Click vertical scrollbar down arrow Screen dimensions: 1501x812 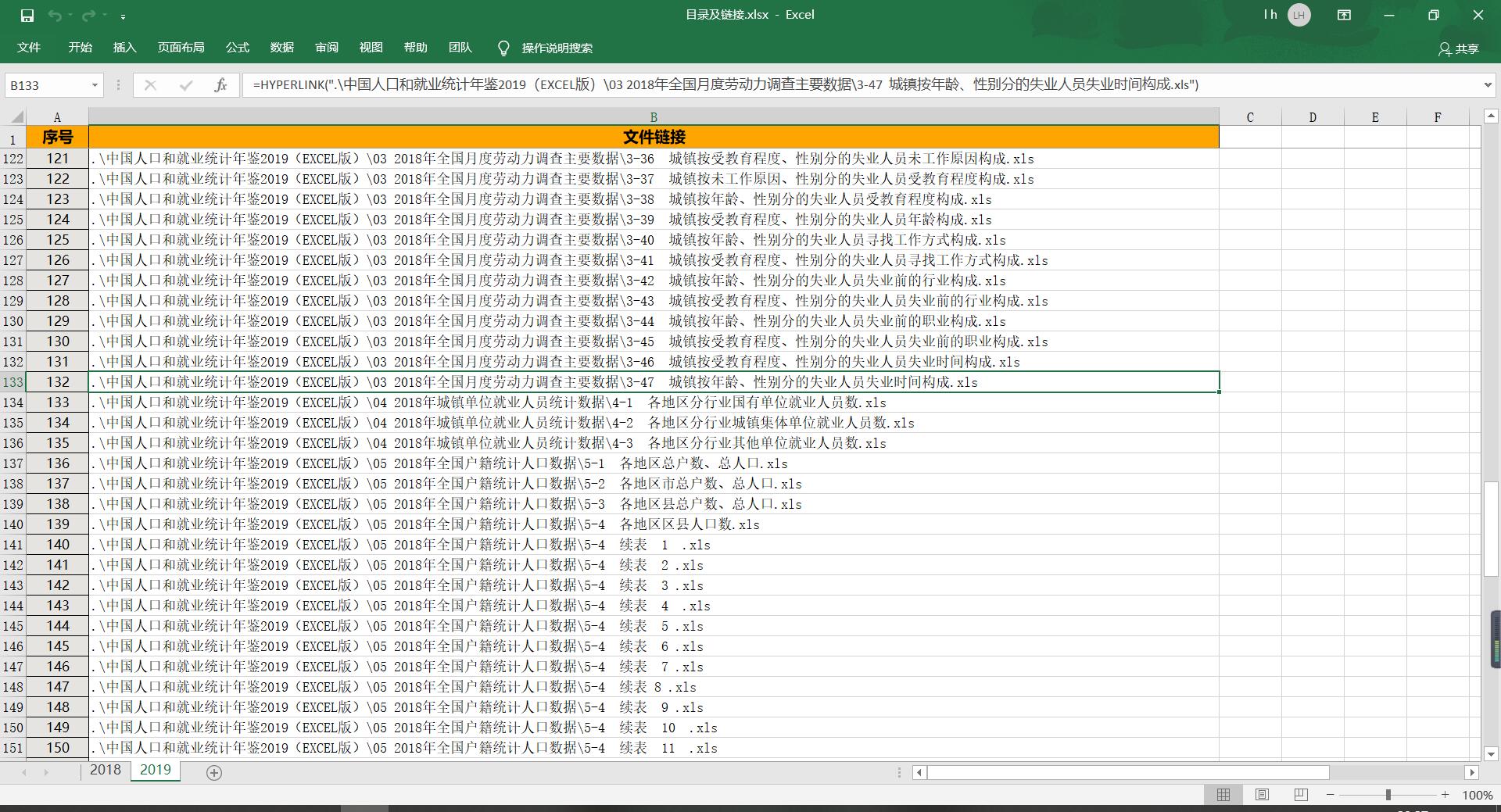click(1491, 754)
